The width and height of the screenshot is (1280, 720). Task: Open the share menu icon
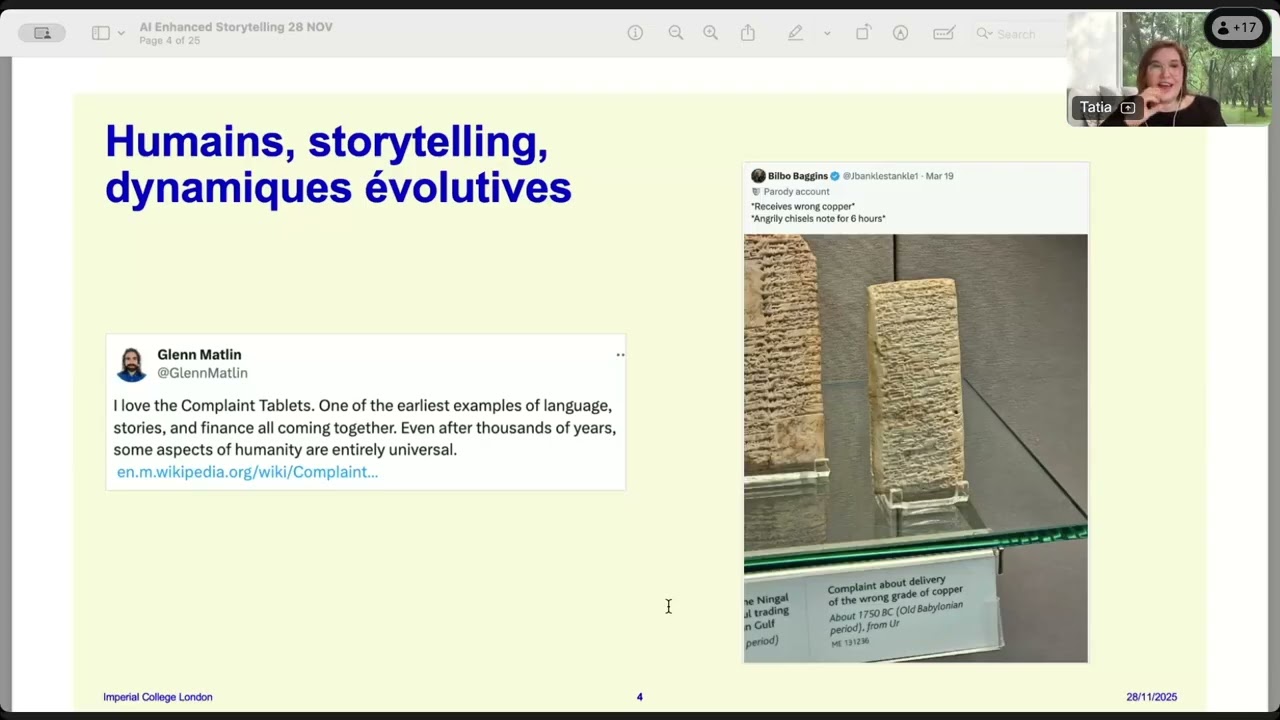748,33
